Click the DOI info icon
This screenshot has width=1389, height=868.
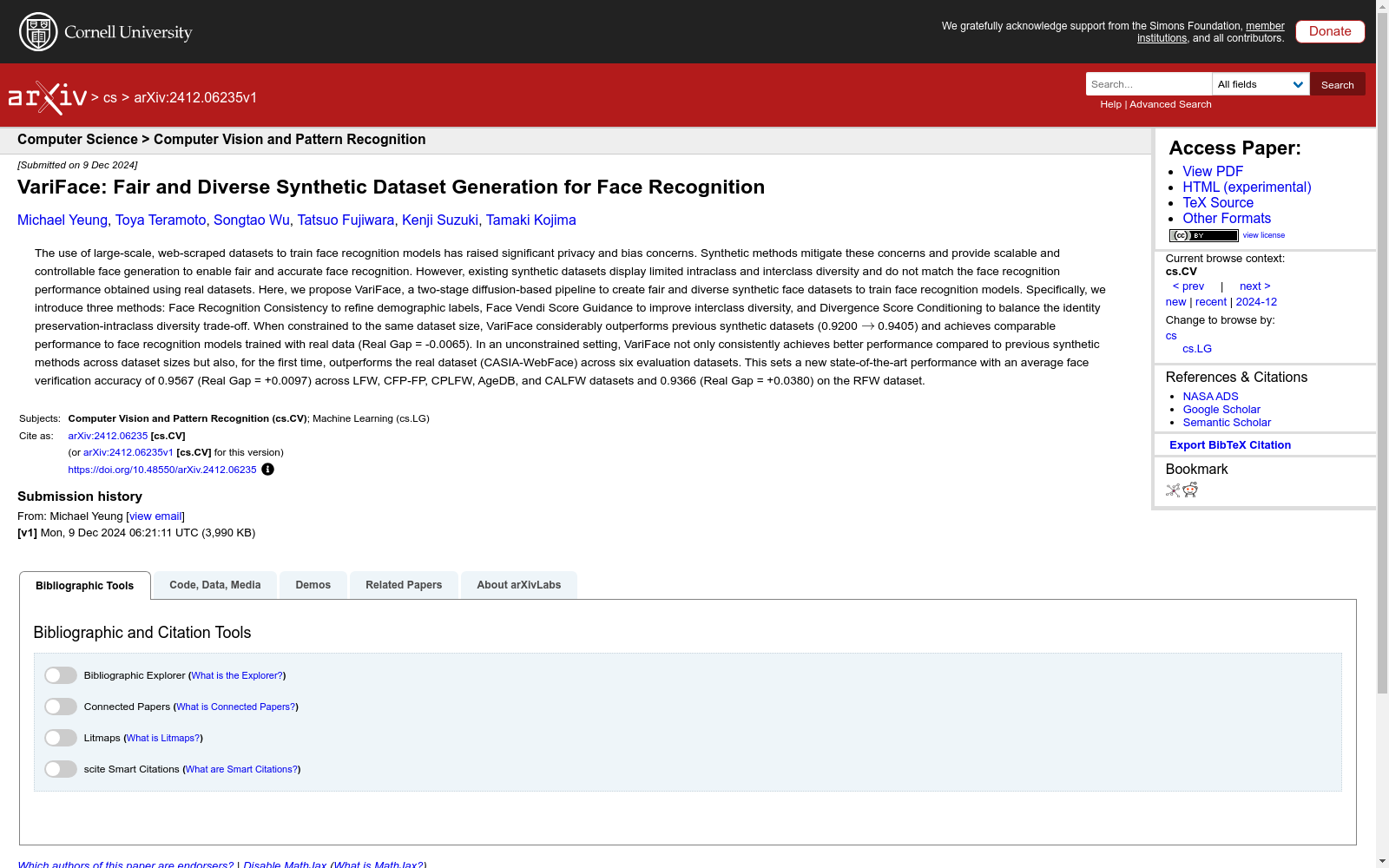[267, 470]
